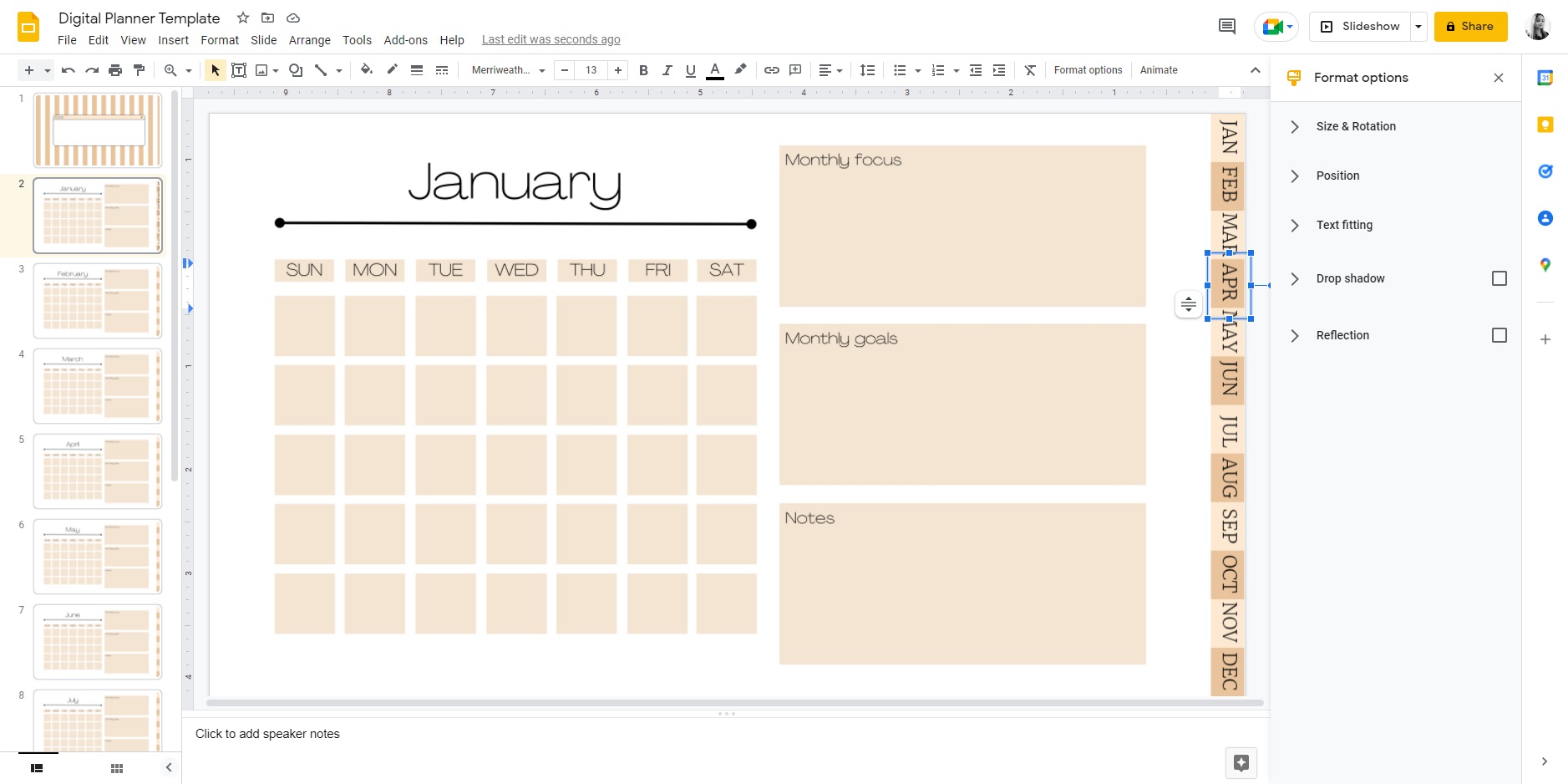Open the Text color picker

715,70
